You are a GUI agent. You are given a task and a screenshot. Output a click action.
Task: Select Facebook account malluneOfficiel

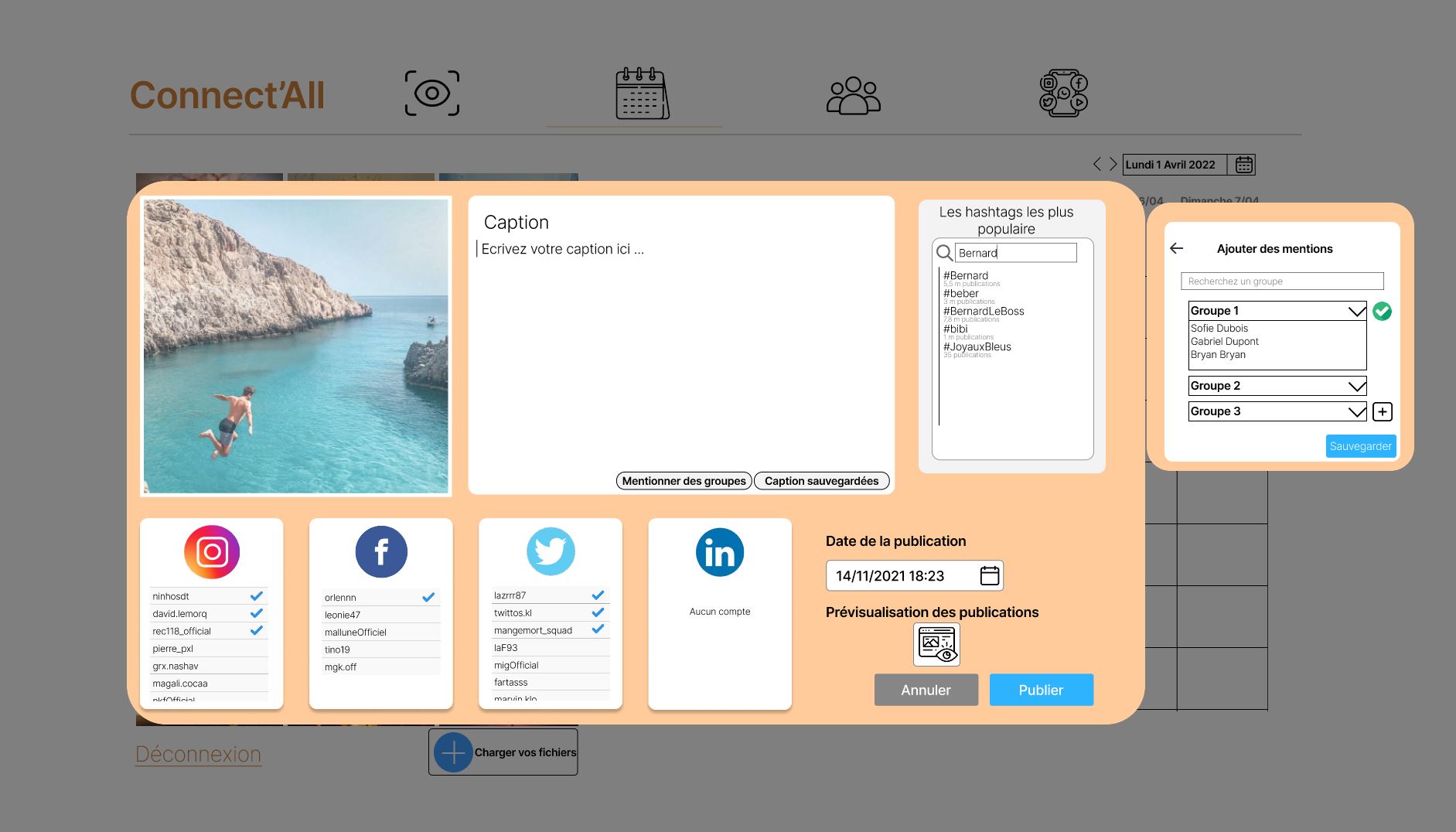[381, 633]
